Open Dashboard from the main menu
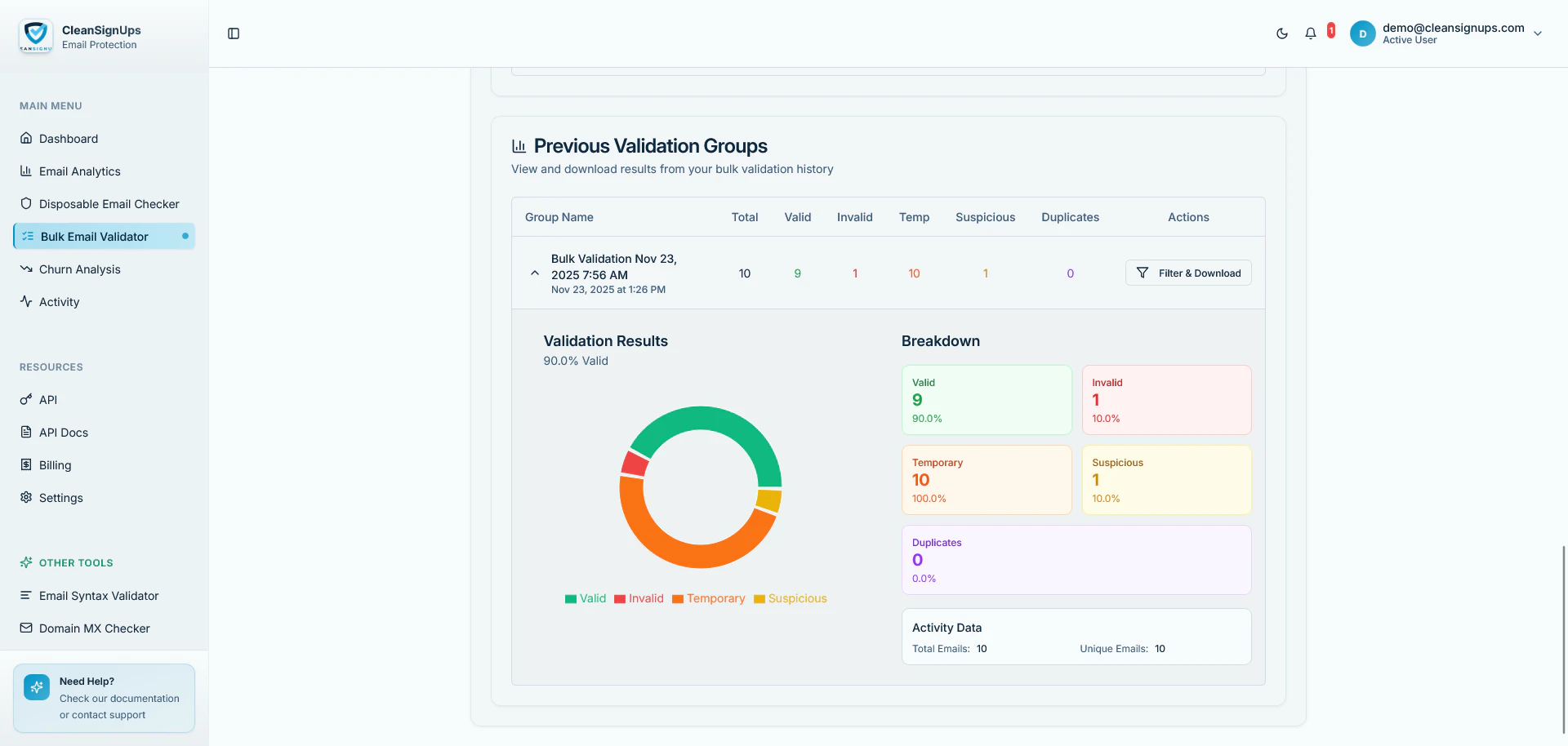 coord(105,139)
